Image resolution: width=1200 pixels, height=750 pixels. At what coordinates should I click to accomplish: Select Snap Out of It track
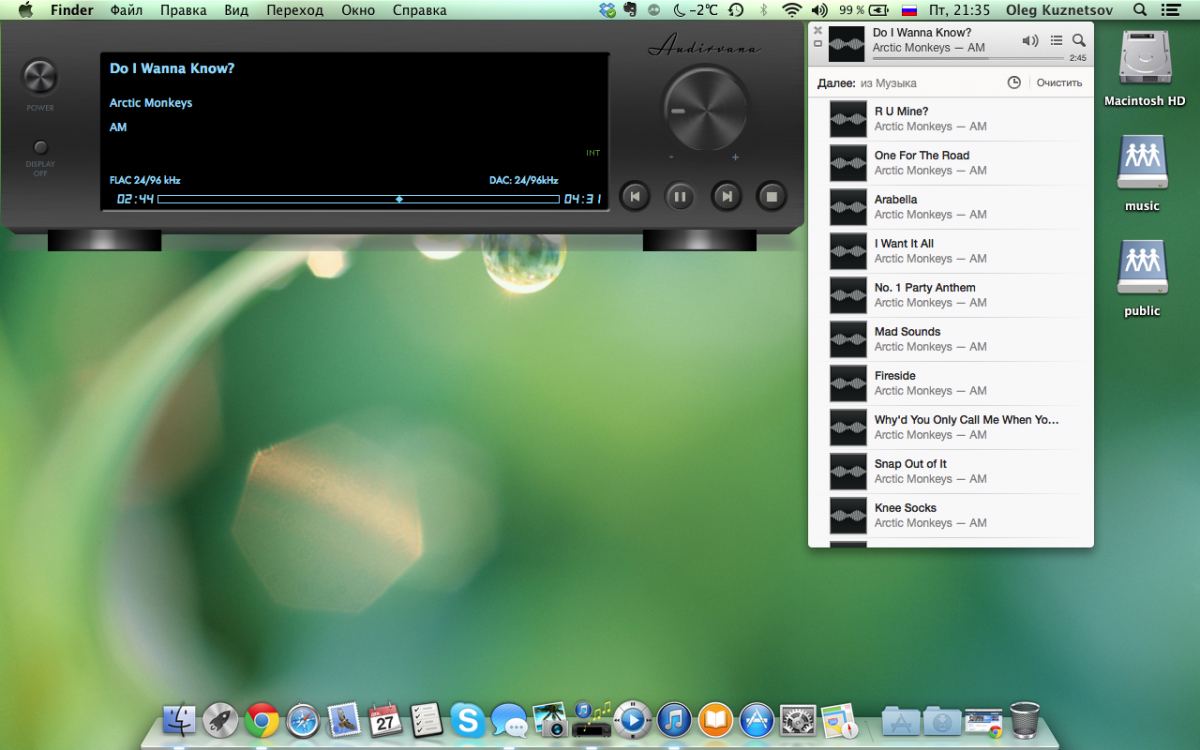pyautogui.click(x=950, y=471)
